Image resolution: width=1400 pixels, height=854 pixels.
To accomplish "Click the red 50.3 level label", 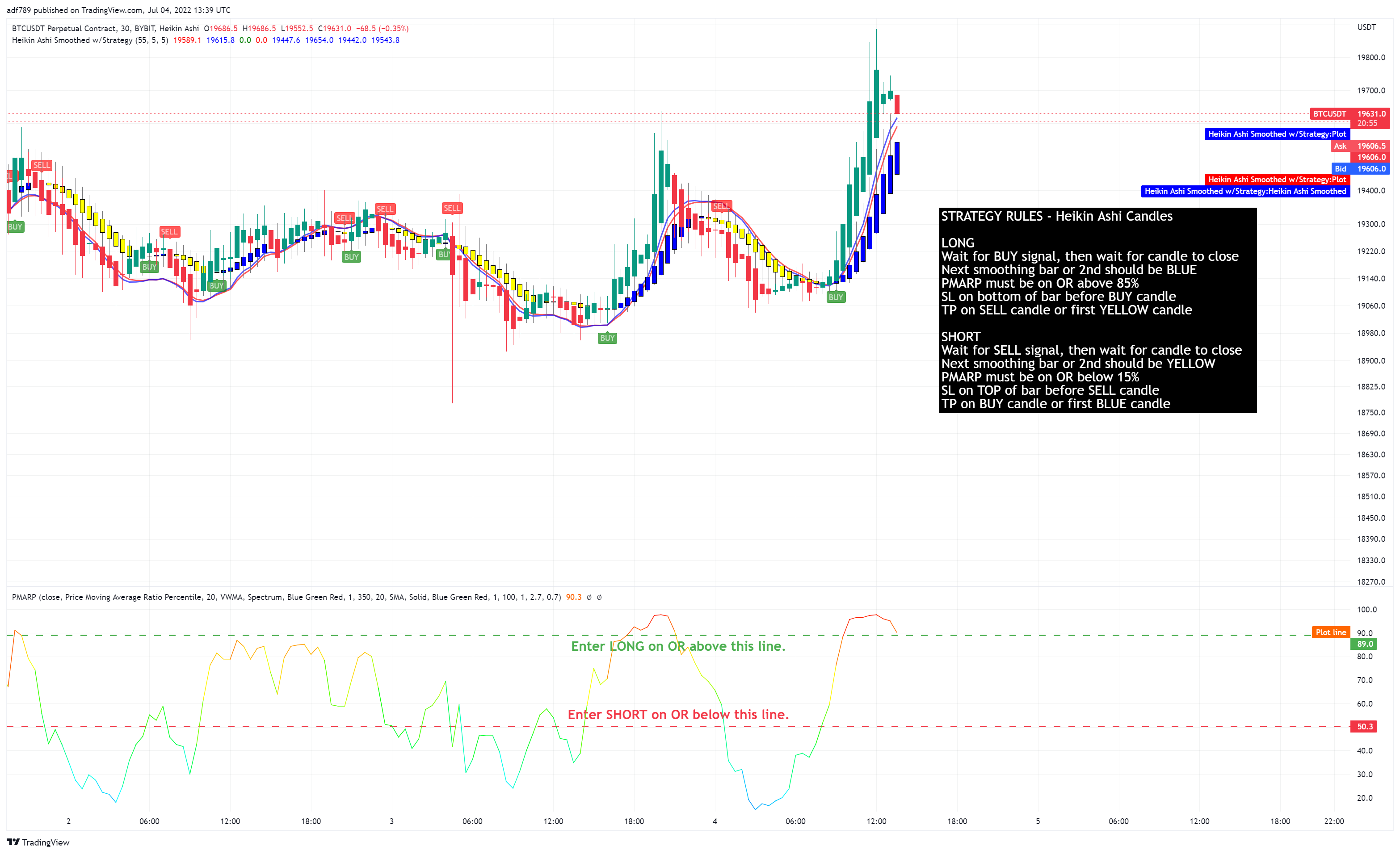I will (x=1364, y=727).
